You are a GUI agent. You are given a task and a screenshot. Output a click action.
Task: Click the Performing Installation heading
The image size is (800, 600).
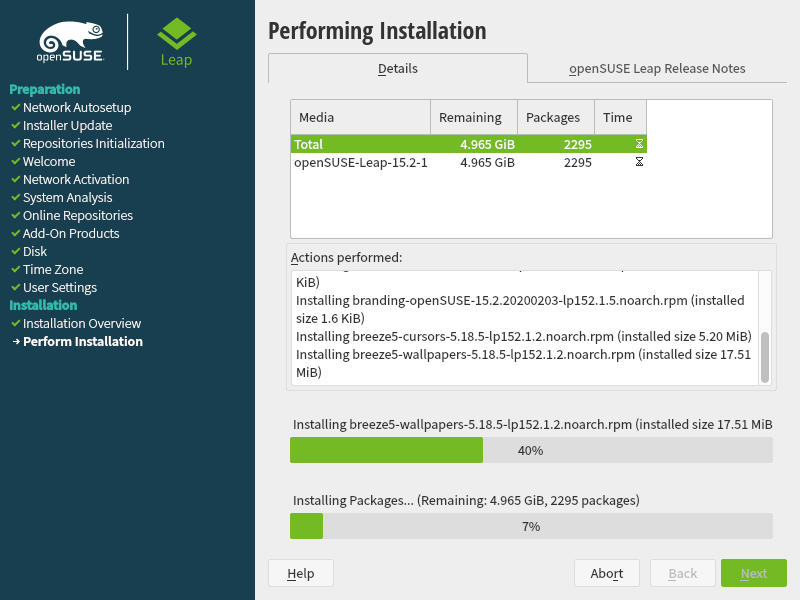tap(377, 31)
